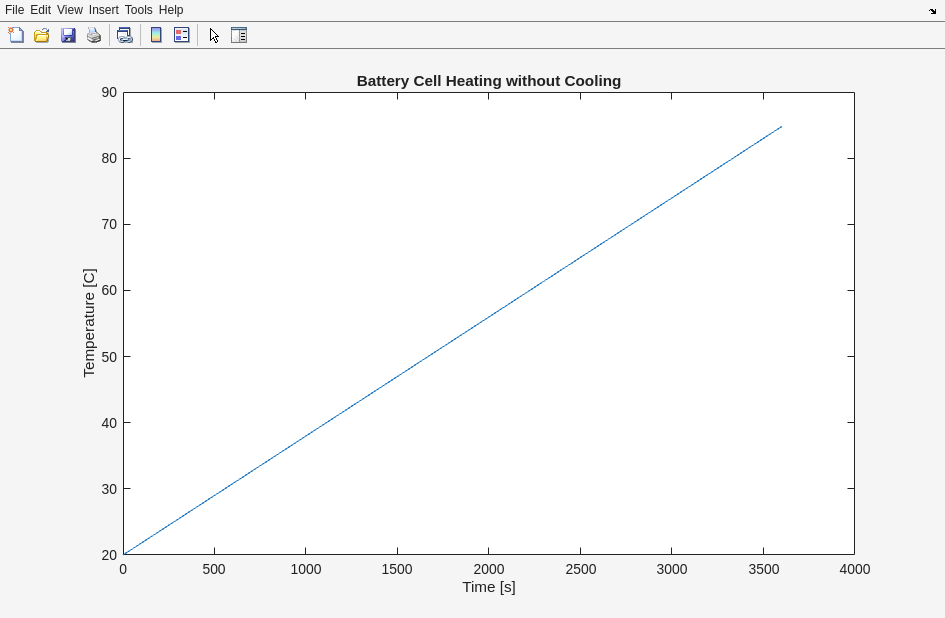The image size is (945, 618).
Task: Expand the Tools menu
Action: coord(138,10)
